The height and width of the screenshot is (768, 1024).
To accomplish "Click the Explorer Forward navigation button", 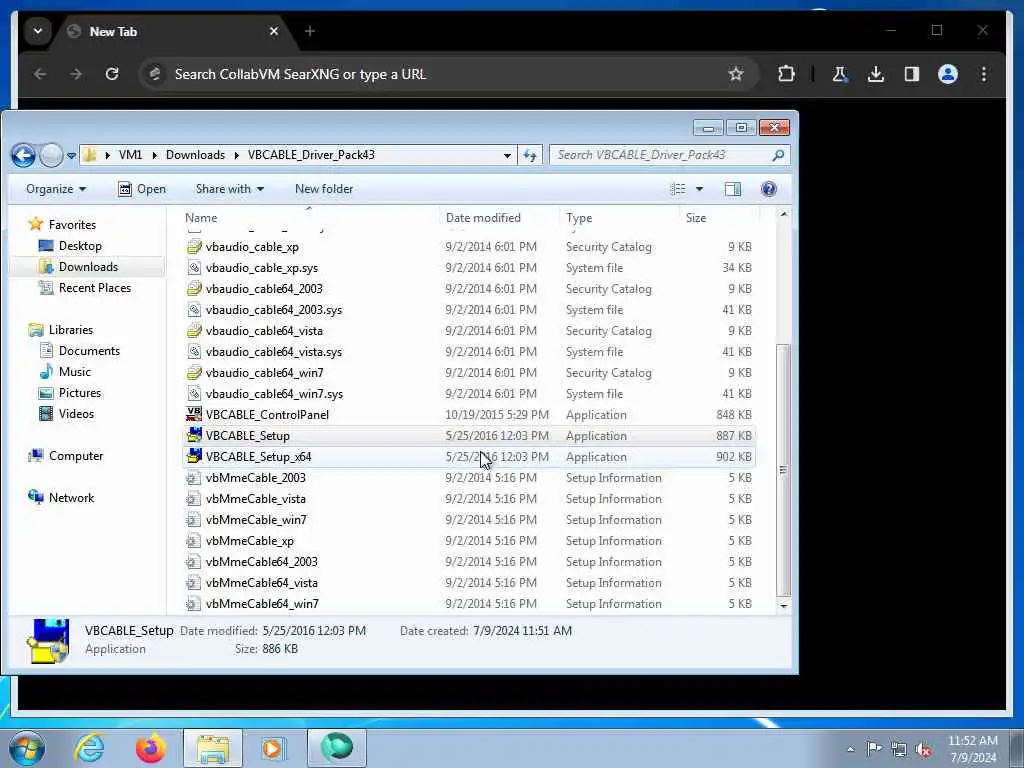I will pyautogui.click(x=51, y=155).
